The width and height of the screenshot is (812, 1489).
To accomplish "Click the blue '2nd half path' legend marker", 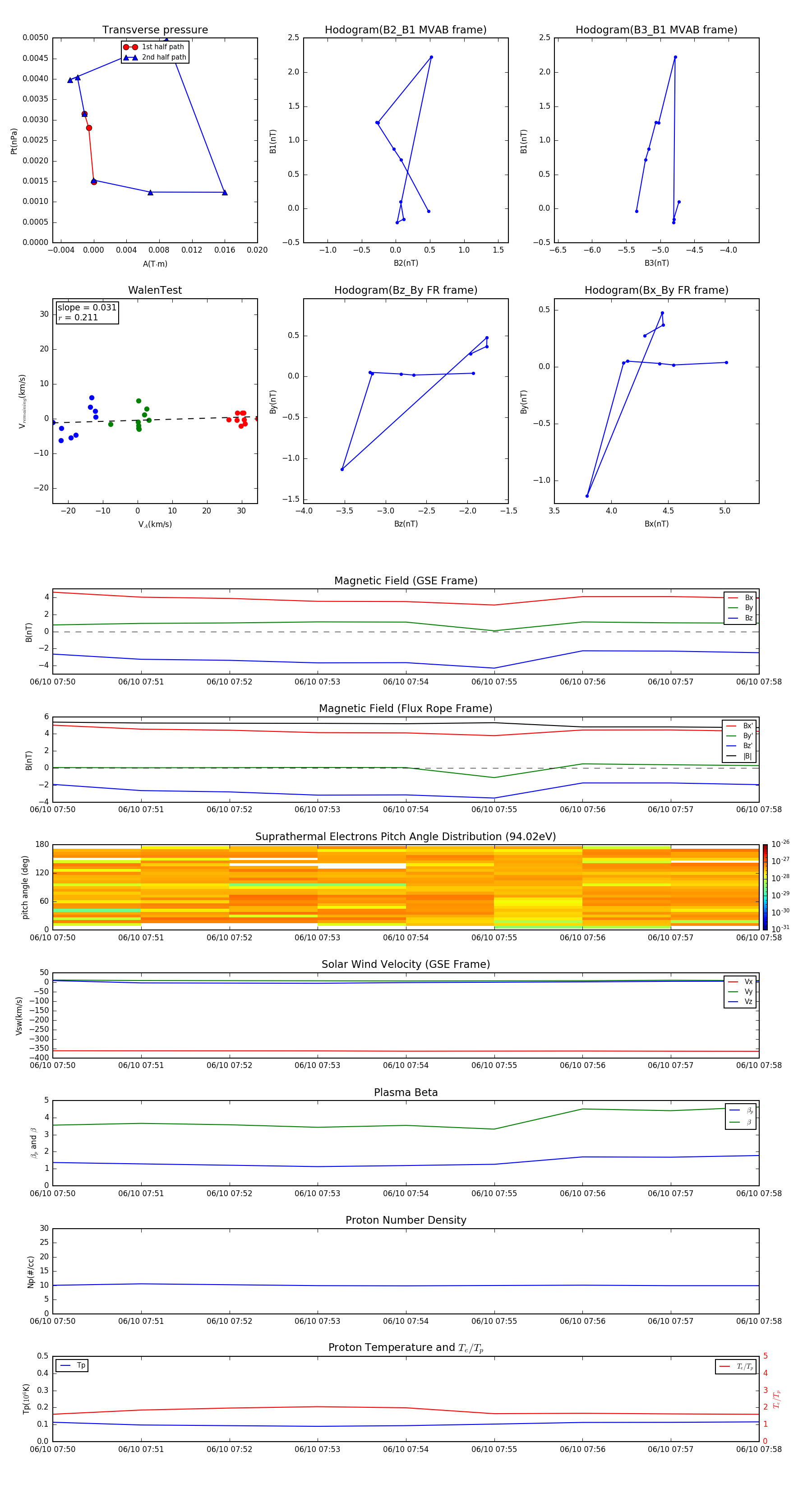I will [131, 57].
